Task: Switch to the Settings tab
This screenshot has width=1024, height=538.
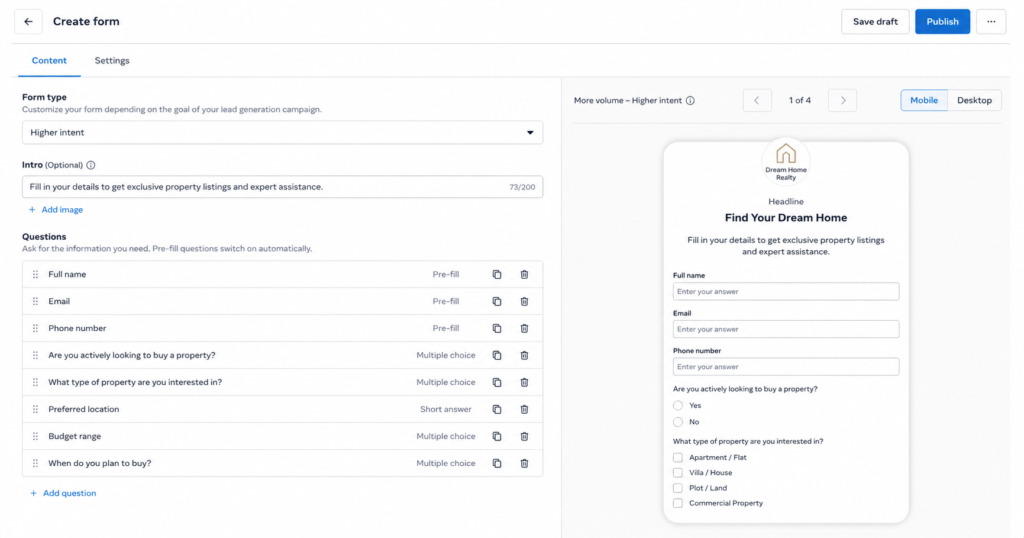Action: click(x=112, y=61)
